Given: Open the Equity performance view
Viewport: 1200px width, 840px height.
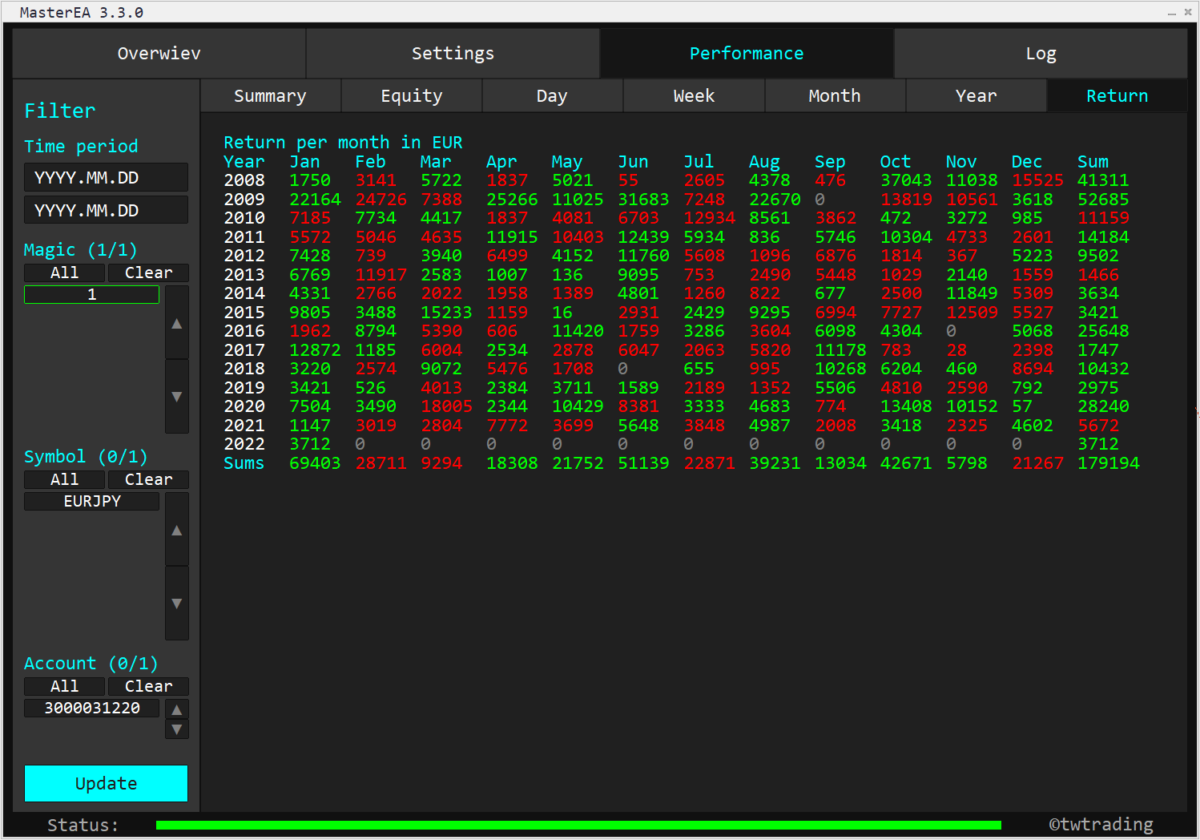Looking at the screenshot, I should pos(410,95).
